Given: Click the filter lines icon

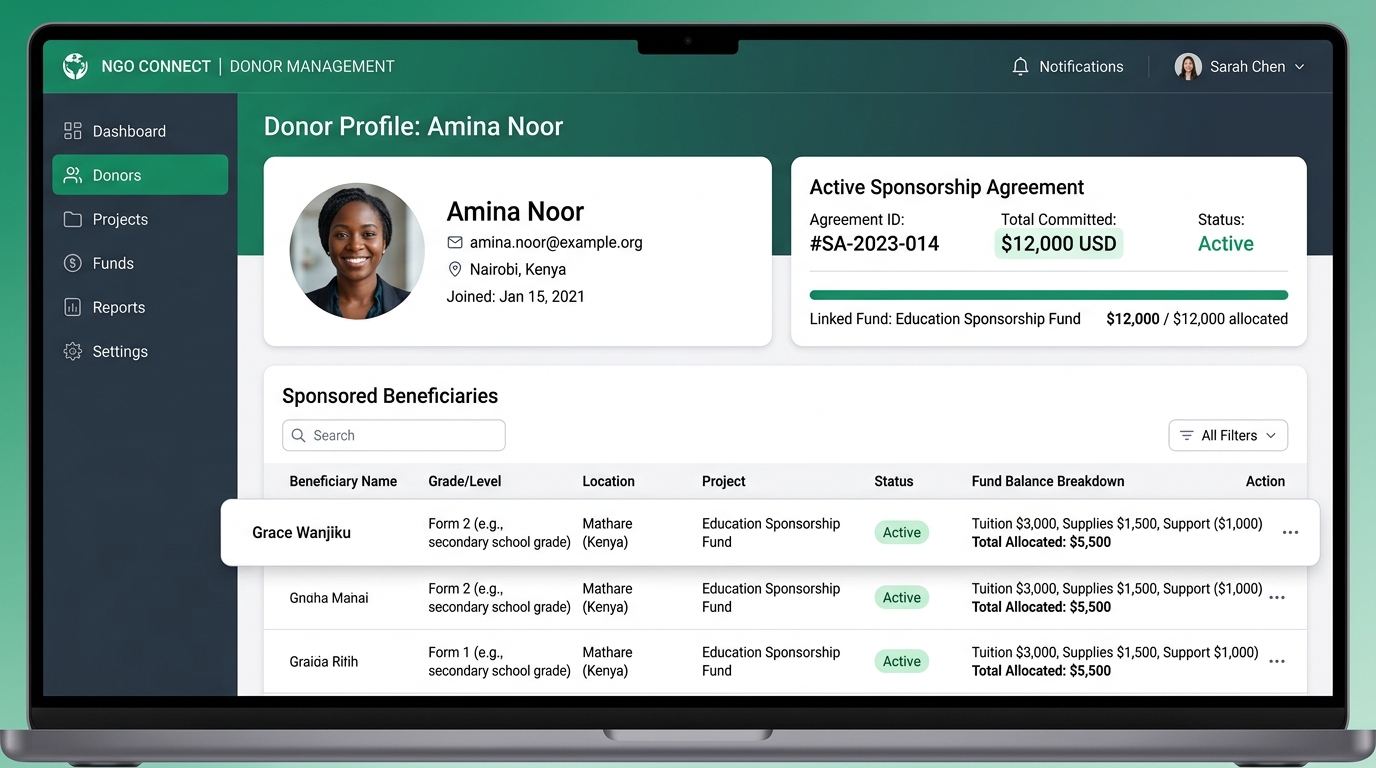Looking at the screenshot, I should coord(1186,435).
